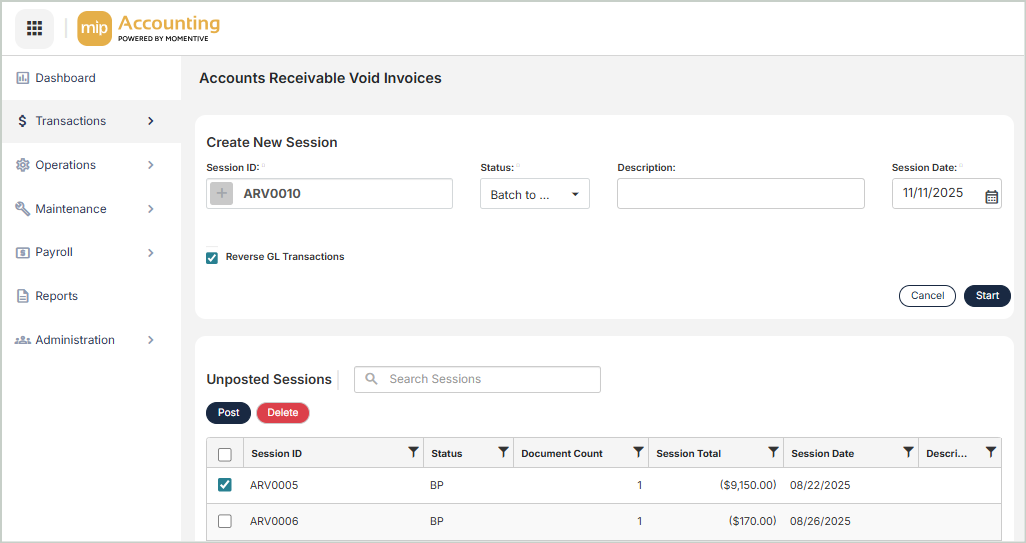The width and height of the screenshot is (1026, 543).
Task: Click the Search Sessions field
Action: 488,379
